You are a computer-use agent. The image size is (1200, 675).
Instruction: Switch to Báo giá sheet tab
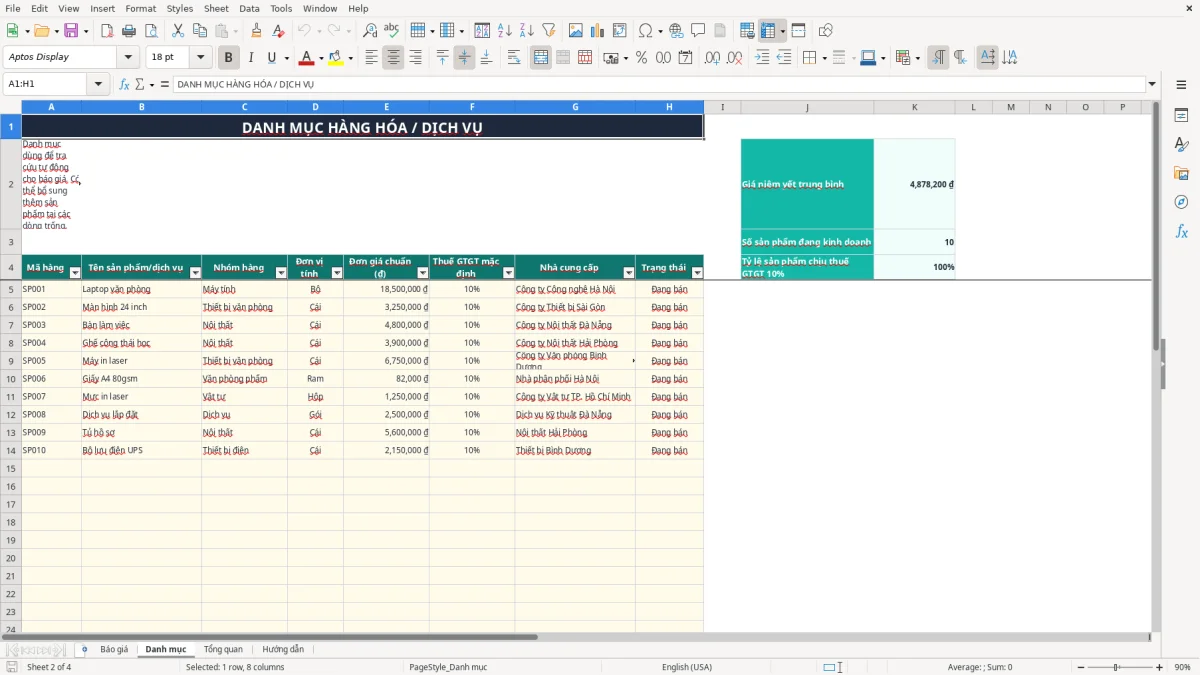point(114,649)
